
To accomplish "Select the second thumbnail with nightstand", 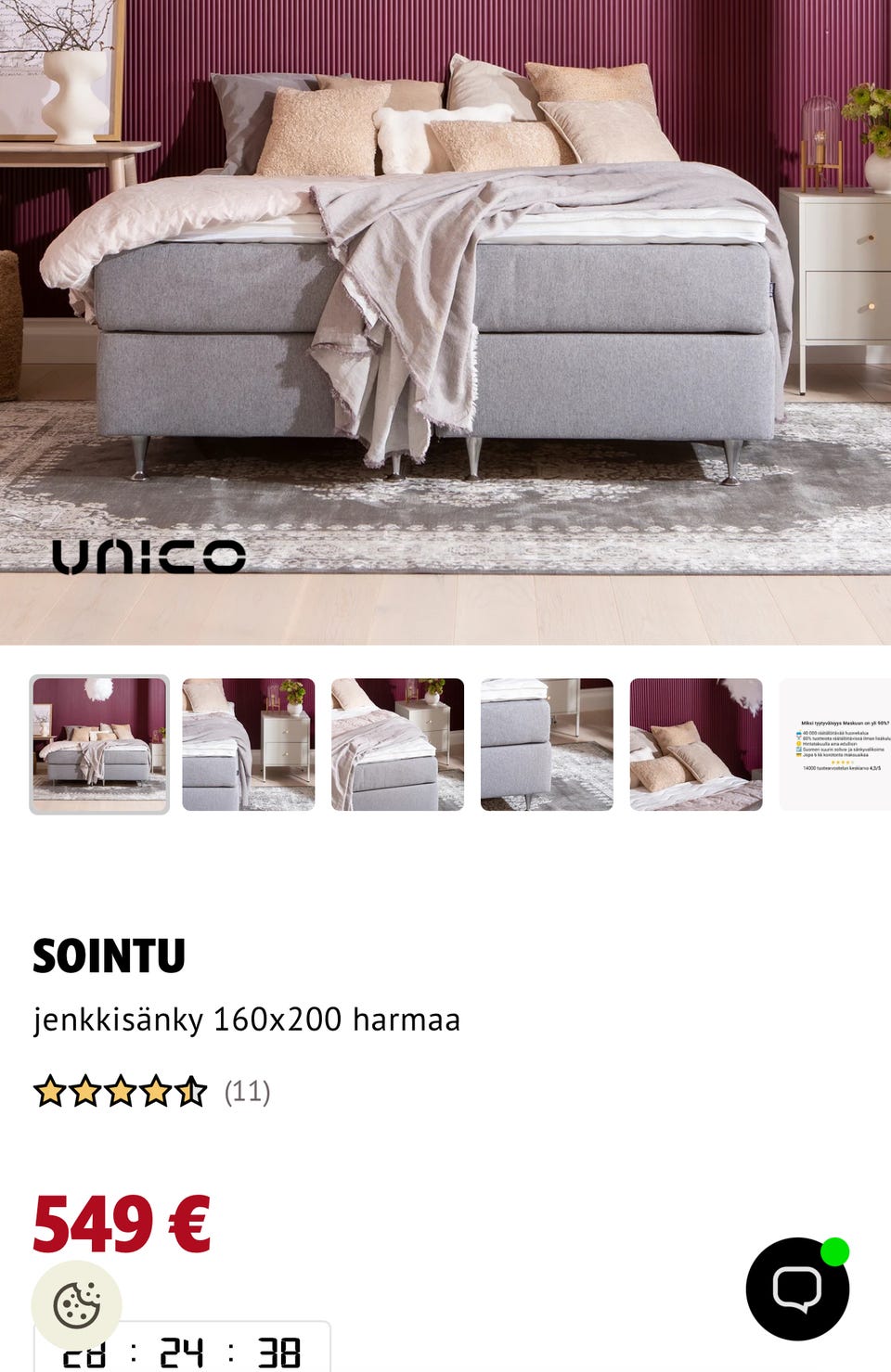I will click(249, 745).
